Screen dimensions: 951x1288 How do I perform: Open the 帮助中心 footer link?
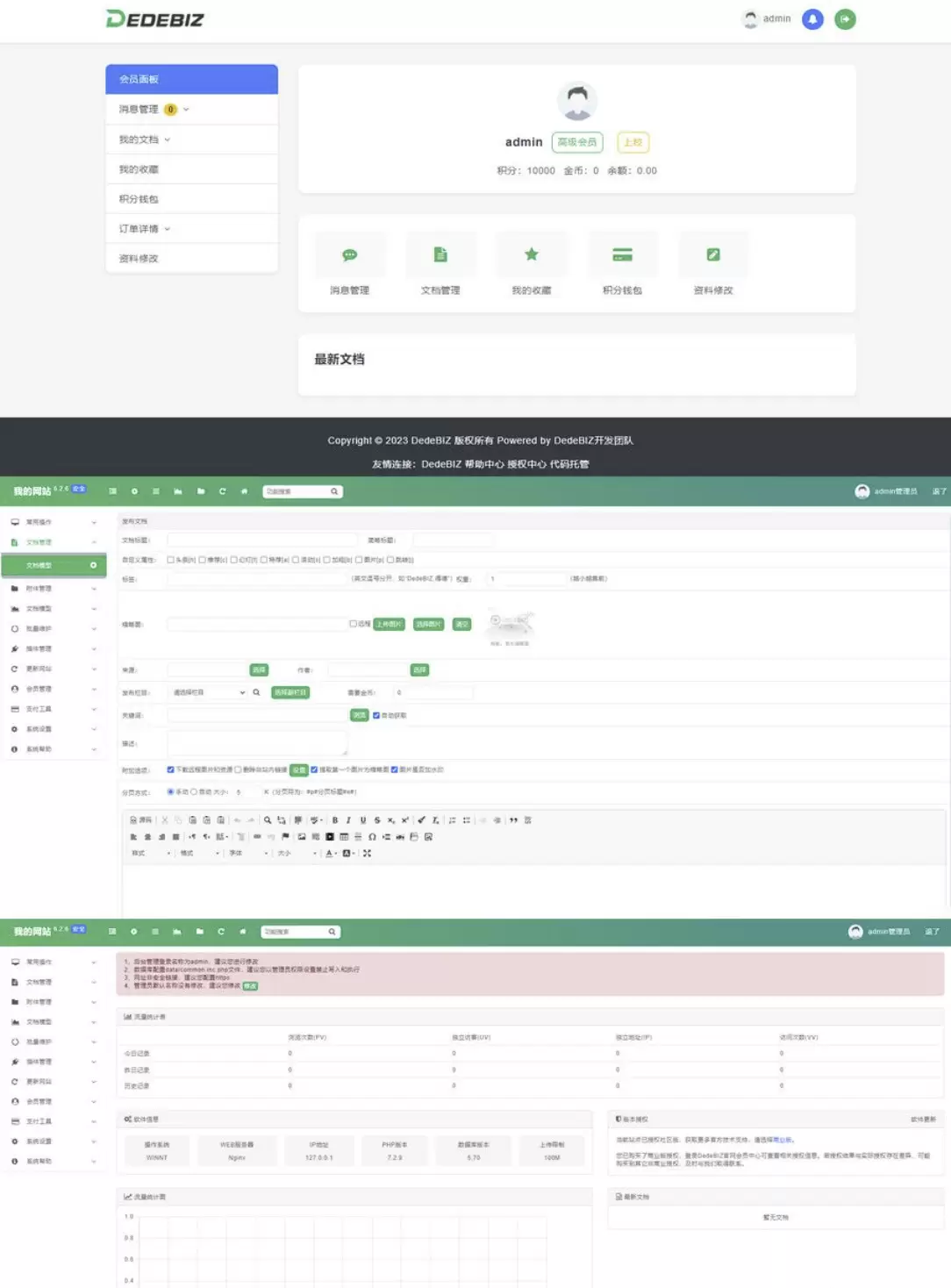tap(483, 464)
